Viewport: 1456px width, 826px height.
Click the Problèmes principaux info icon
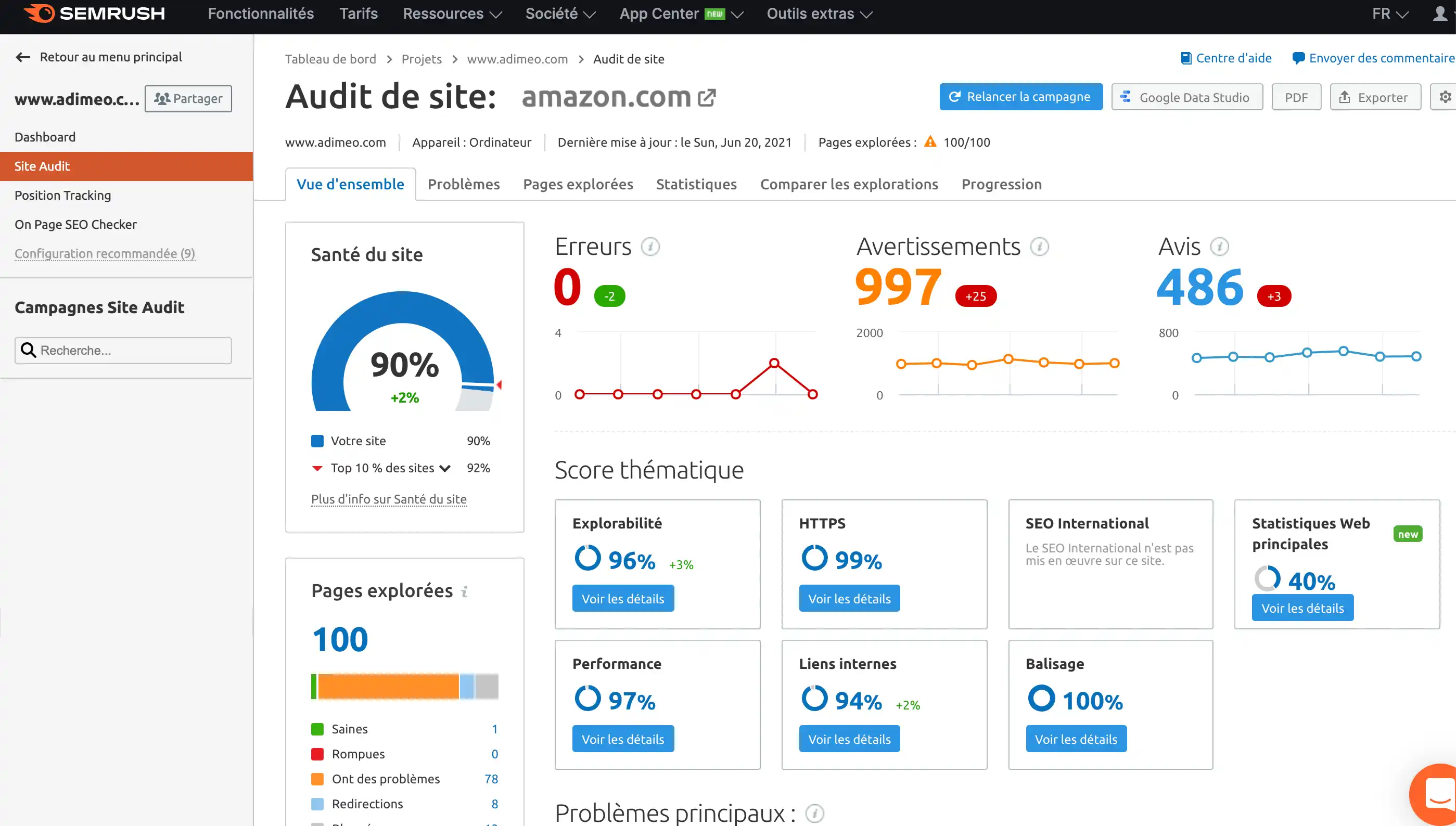pyautogui.click(x=815, y=814)
